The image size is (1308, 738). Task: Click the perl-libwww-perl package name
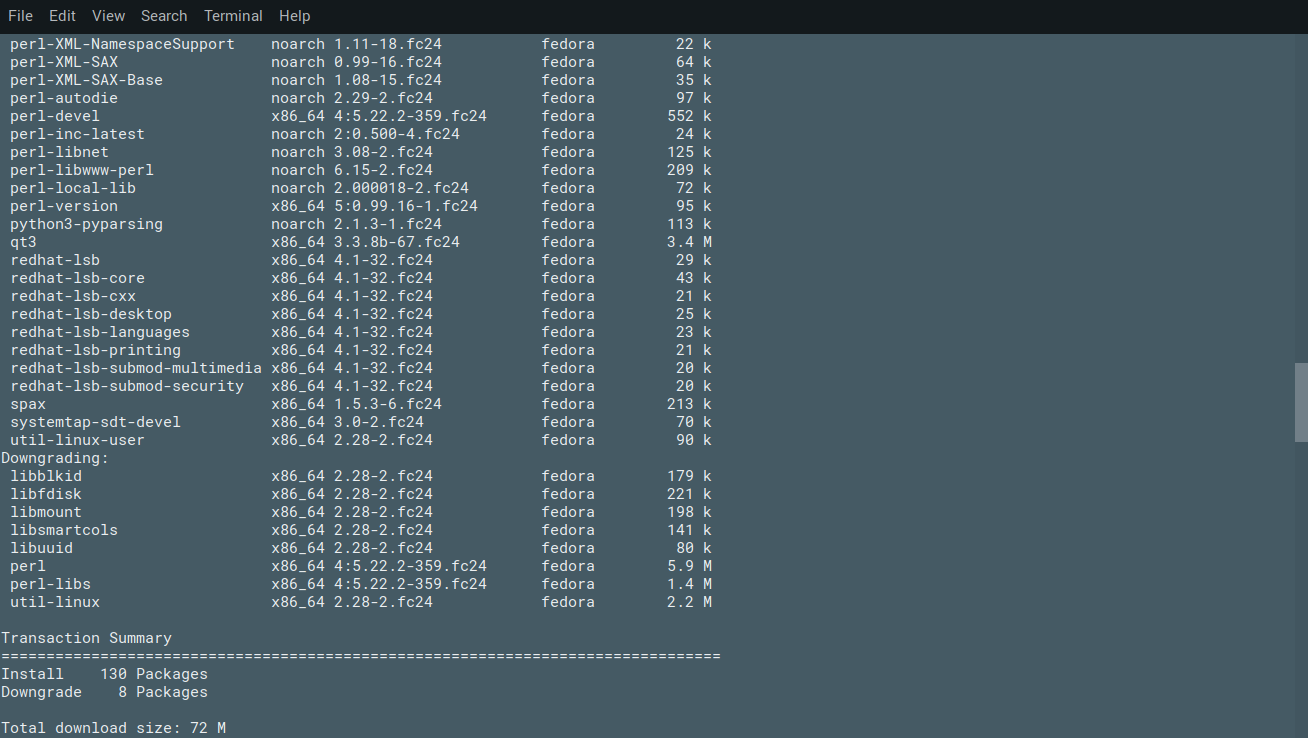[82, 170]
